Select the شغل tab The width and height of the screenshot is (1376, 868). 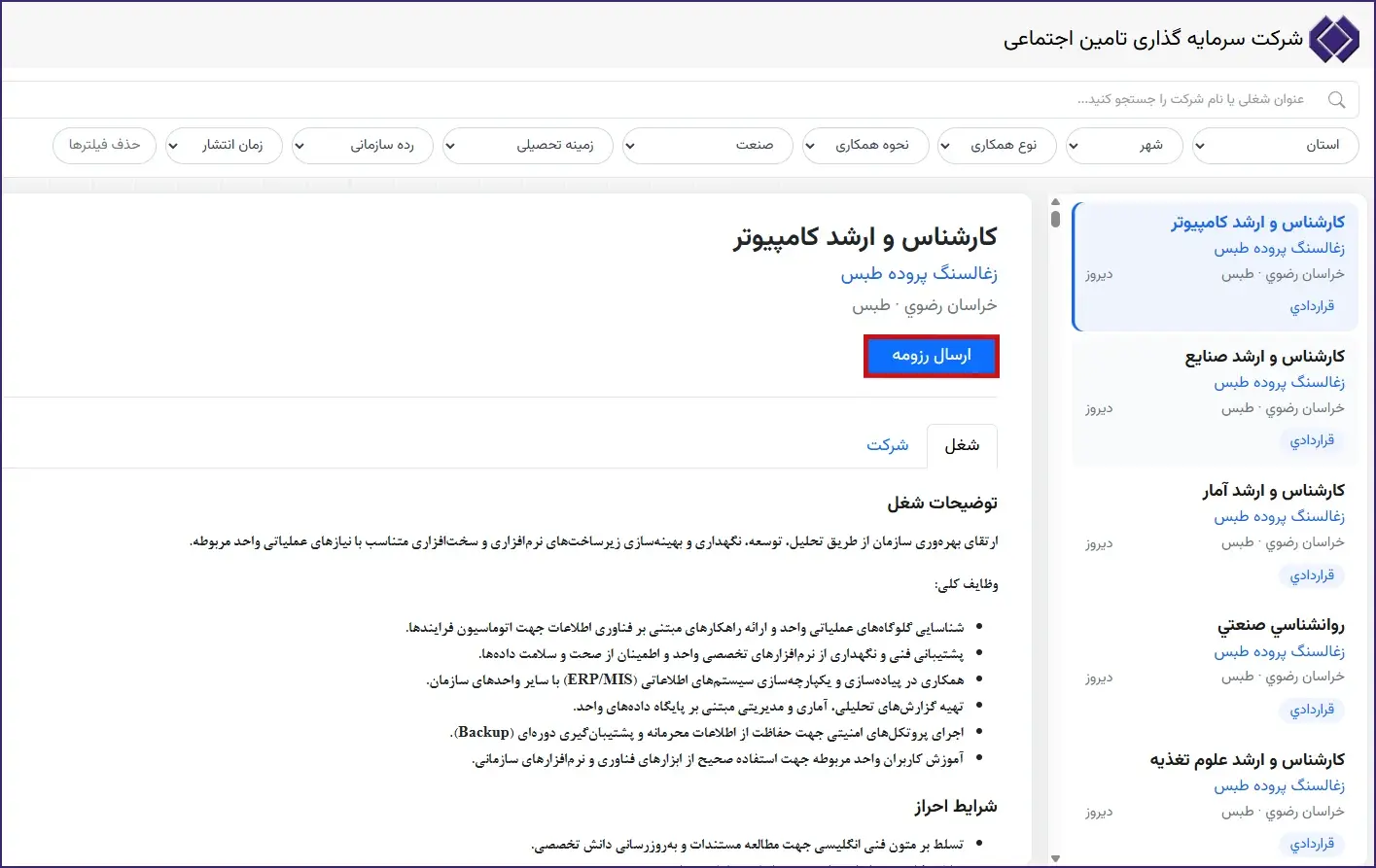click(x=962, y=445)
